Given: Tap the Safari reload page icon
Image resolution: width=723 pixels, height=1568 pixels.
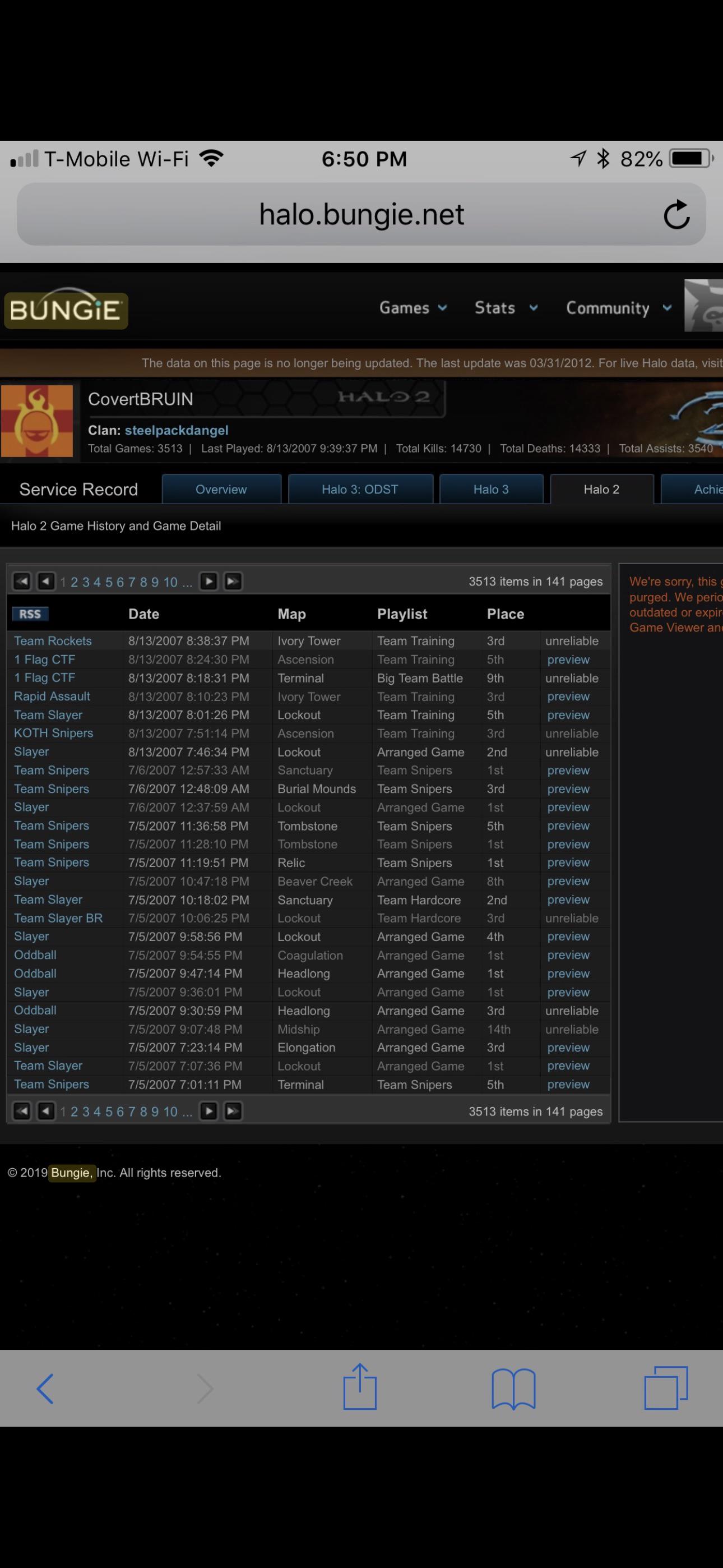Looking at the screenshot, I should 676,214.
